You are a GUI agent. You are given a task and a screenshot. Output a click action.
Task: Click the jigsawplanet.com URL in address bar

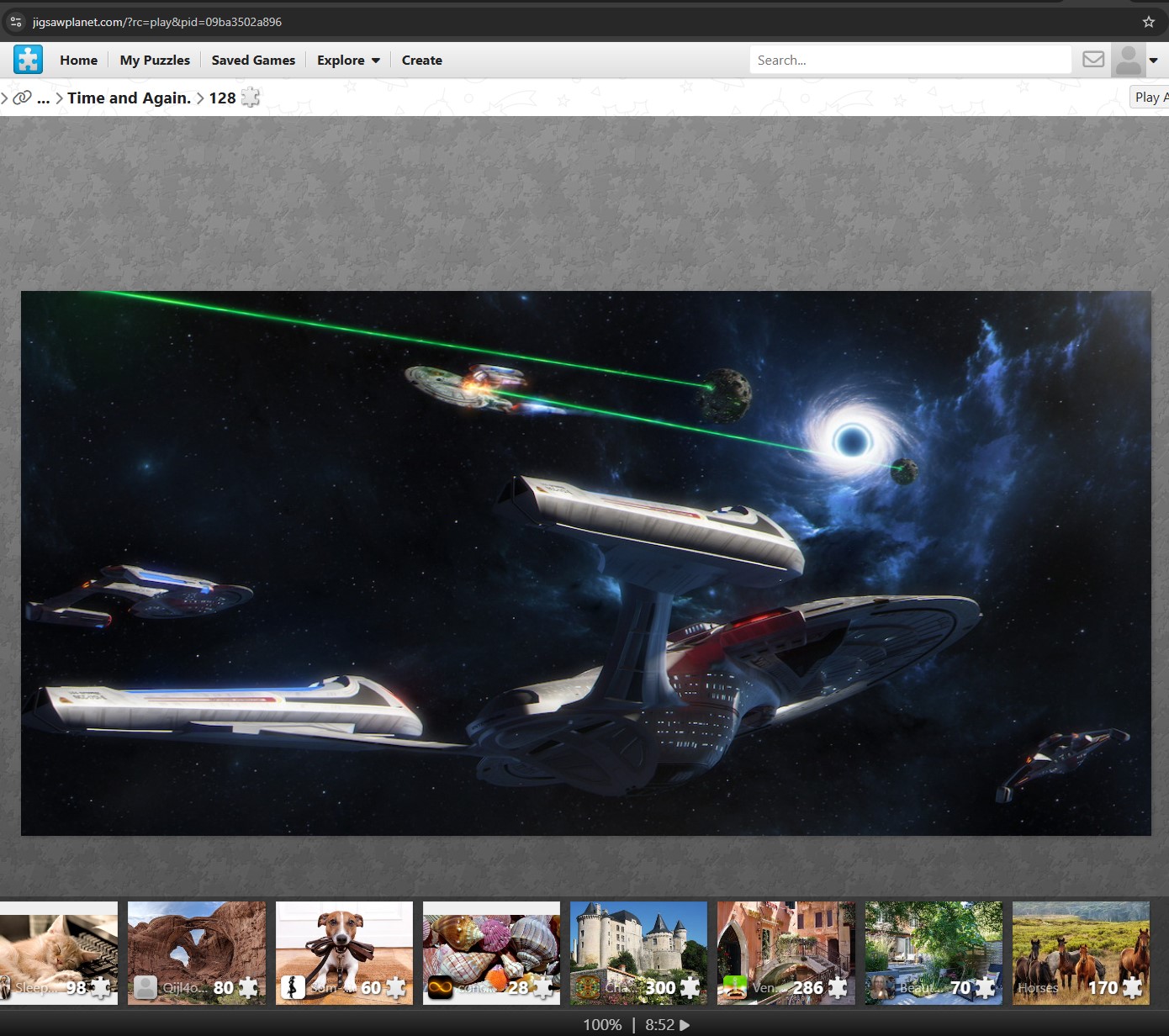click(157, 22)
